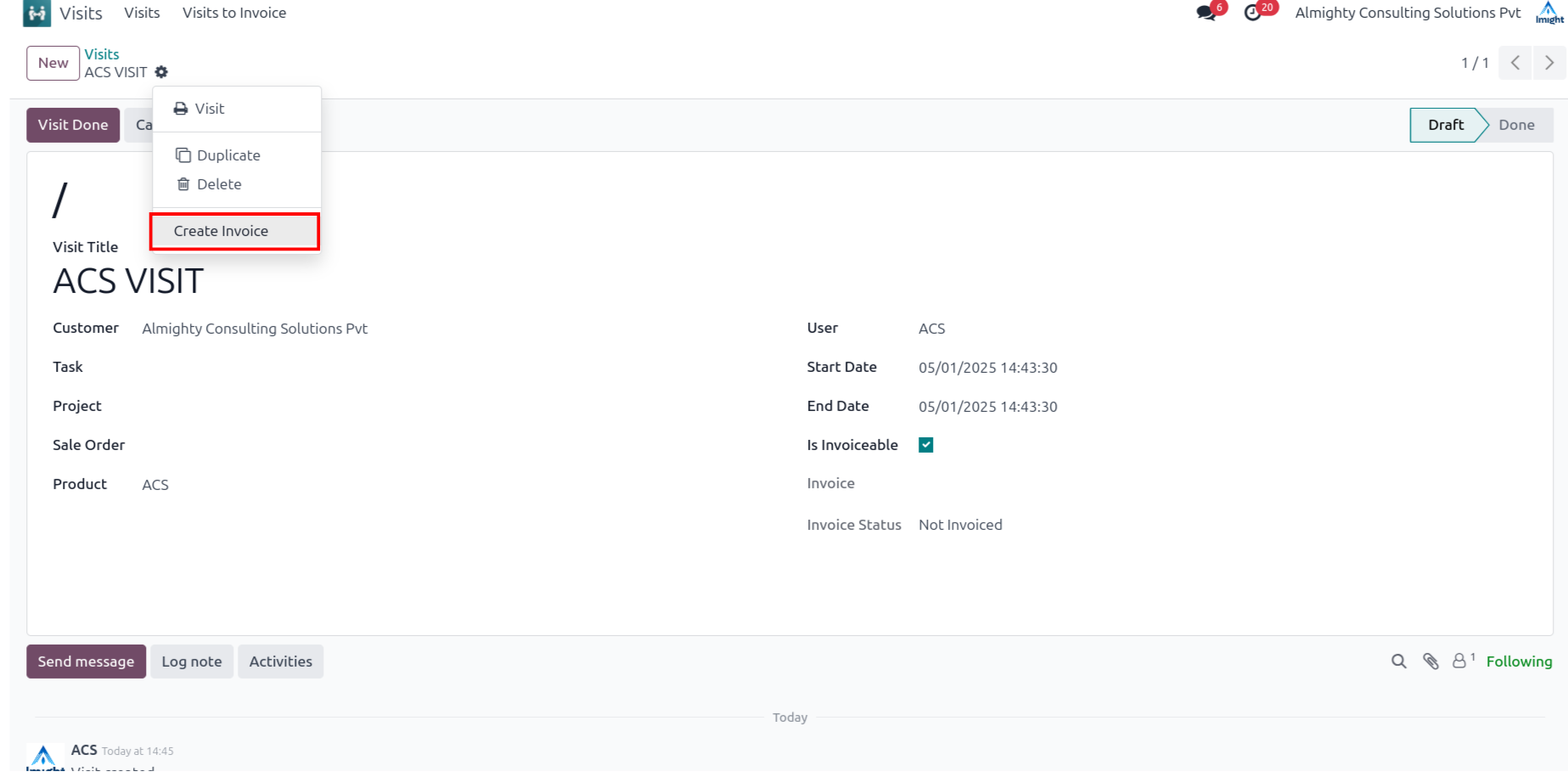Viewport: 1568px width, 783px height.
Task: Click the Following subscription button
Action: [1519, 662]
